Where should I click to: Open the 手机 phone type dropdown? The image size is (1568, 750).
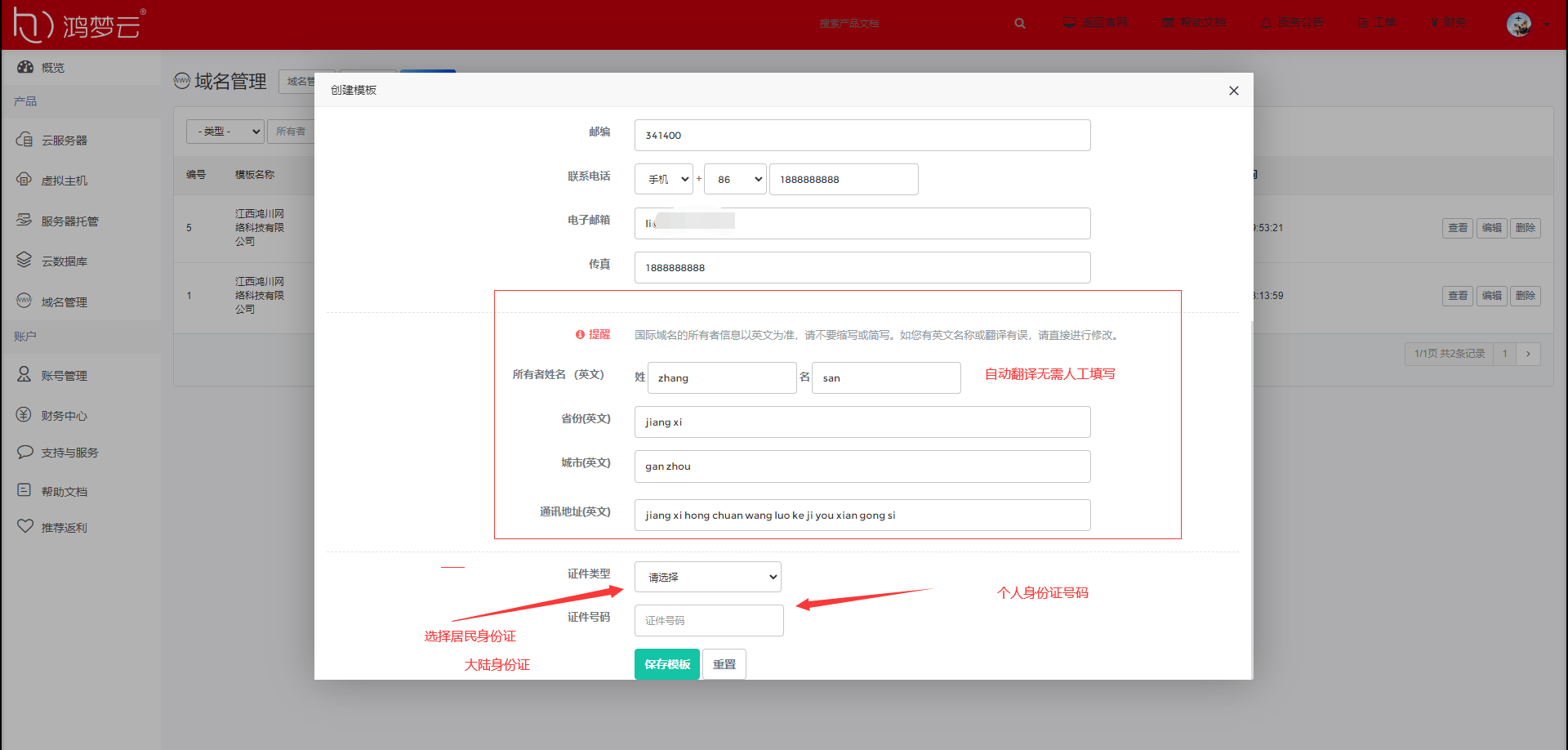pos(663,179)
